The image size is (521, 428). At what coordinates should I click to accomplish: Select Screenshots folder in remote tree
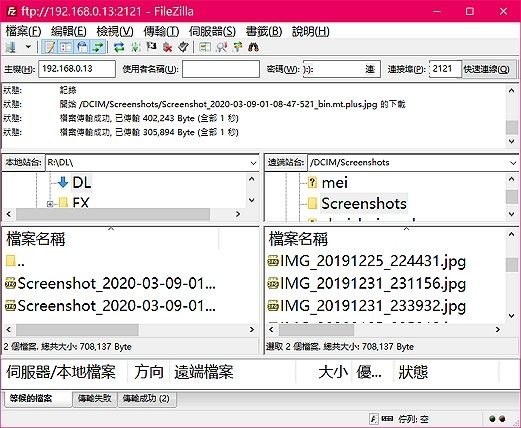[x=364, y=203]
